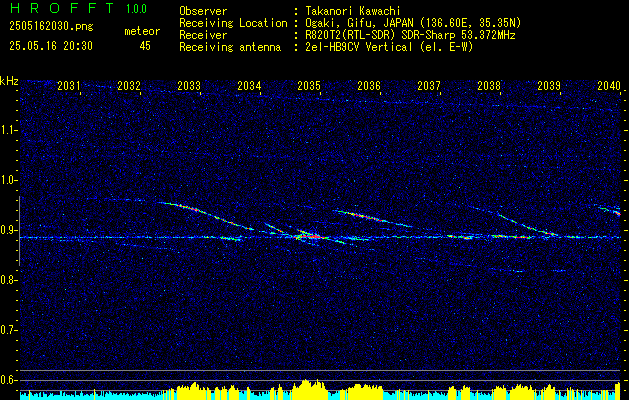629x400 pixels.
Task: Click the meteor count value 45
Action: point(145,46)
